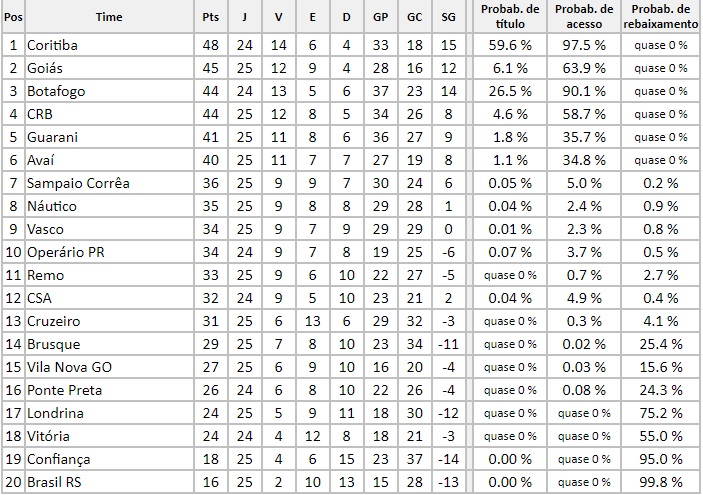Open the Botafogo team entry

[x=56, y=91]
